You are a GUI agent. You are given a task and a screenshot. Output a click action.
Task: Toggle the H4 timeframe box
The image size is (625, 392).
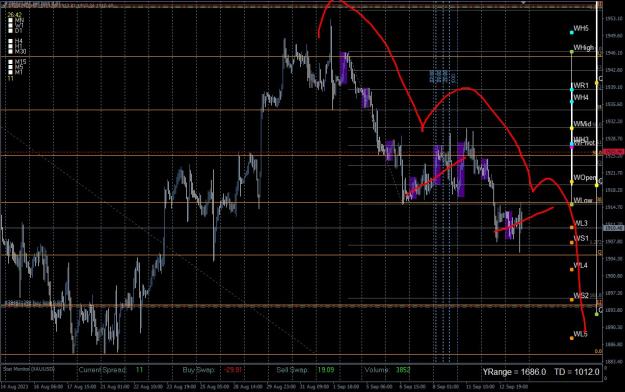[10, 41]
